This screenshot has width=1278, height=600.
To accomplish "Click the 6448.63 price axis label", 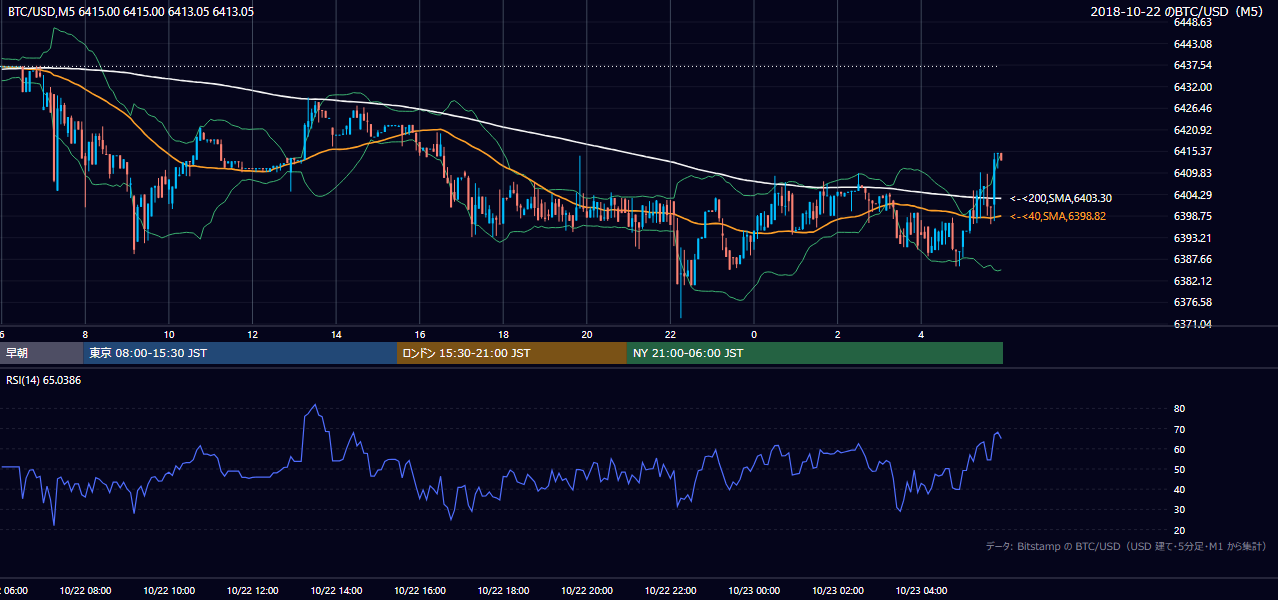I will click(x=1193, y=22).
